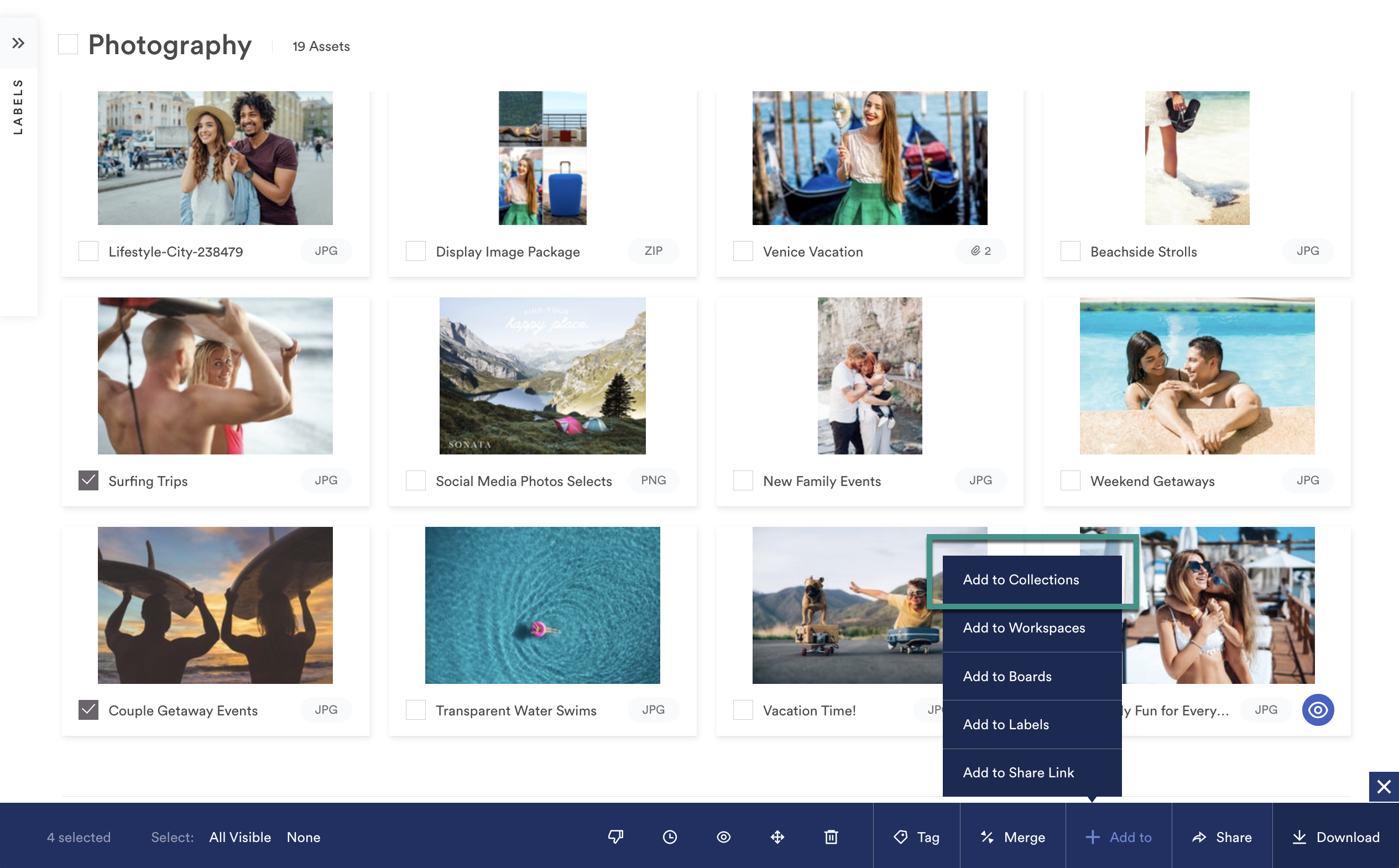The width and height of the screenshot is (1399, 868).
Task: Open the Weekend Getaways thumbnail
Action: [x=1197, y=376]
